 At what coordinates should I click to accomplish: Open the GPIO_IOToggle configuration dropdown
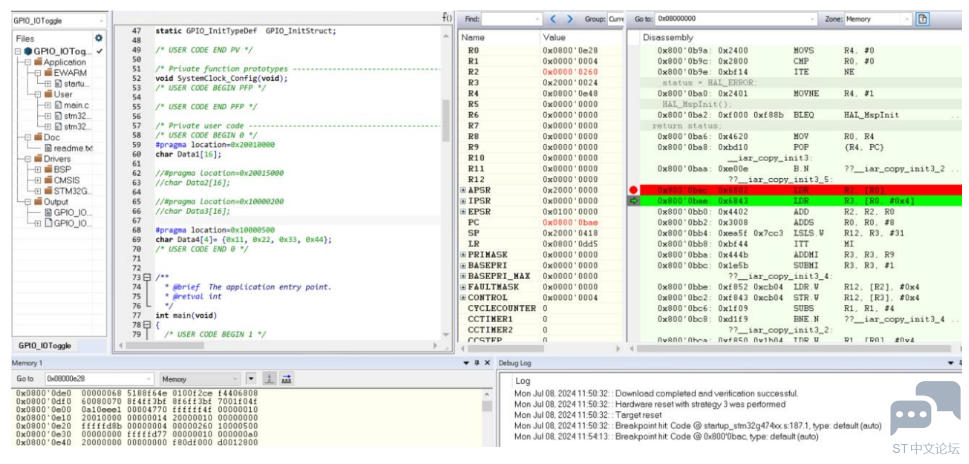coord(59,20)
